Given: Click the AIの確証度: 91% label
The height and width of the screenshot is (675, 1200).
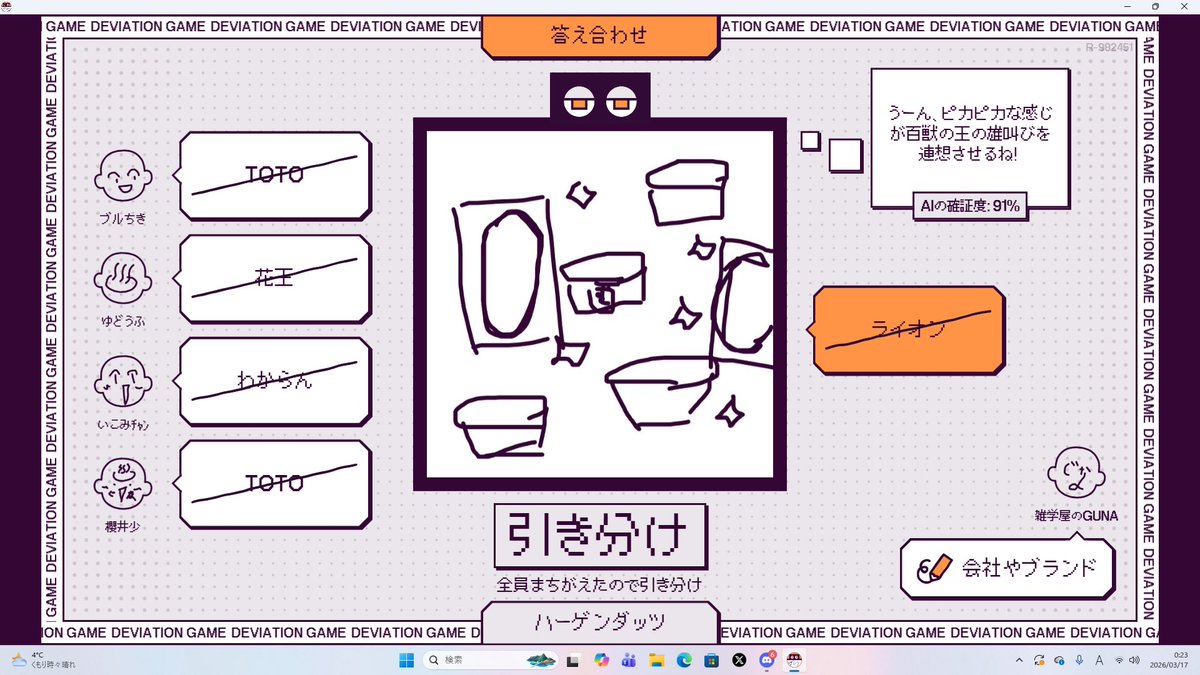Looking at the screenshot, I should coord(970,206).
